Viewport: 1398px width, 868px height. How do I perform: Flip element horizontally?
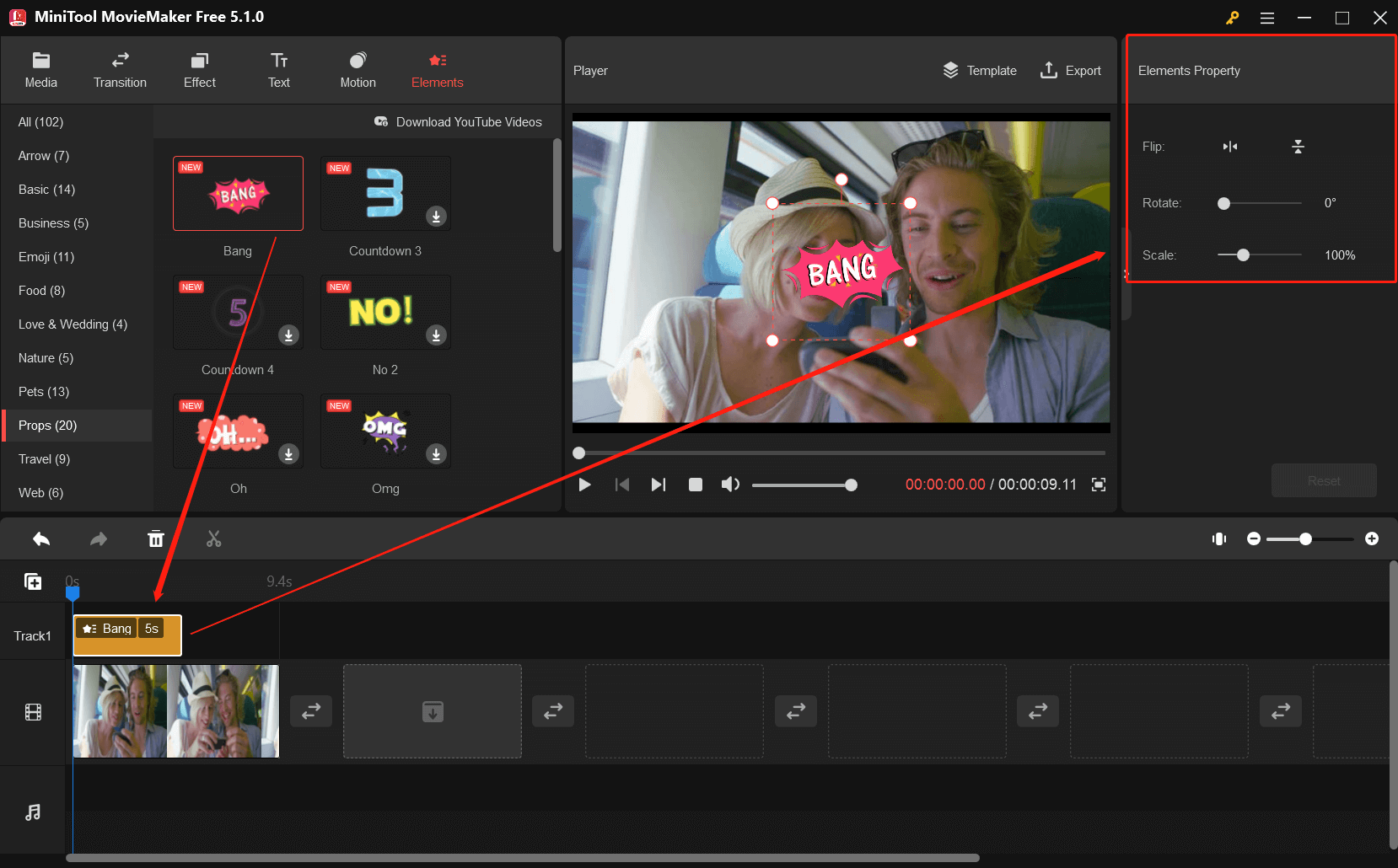tap(1230, 147)
